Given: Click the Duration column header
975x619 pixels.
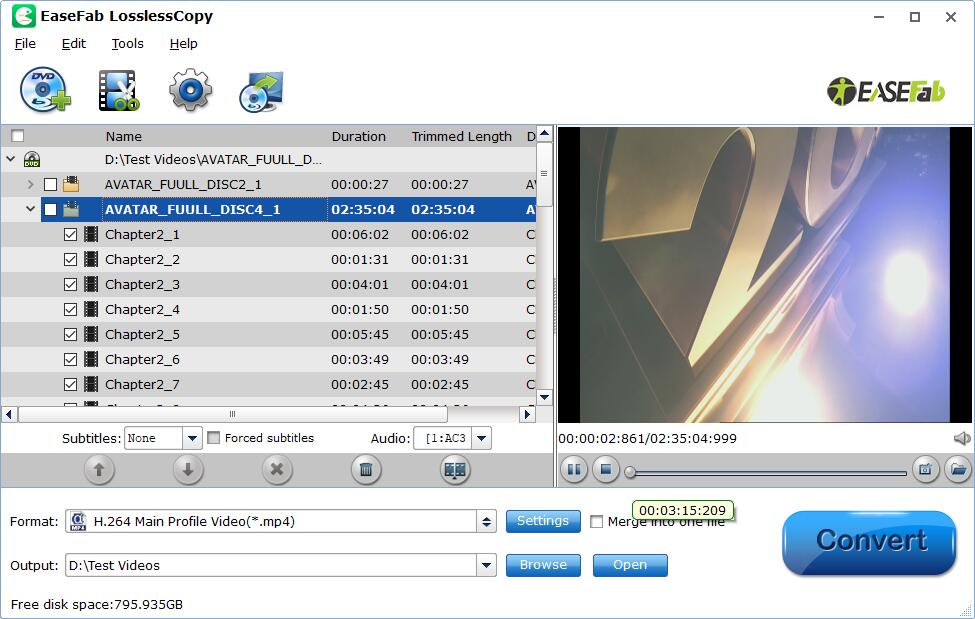Looking at the screenshot, I should pos(358,136).
